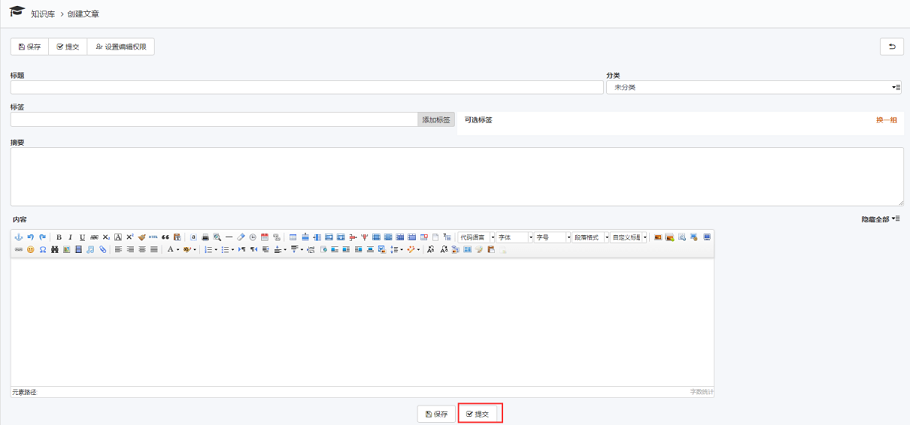Click the 换一组 link

pos(886,120)
